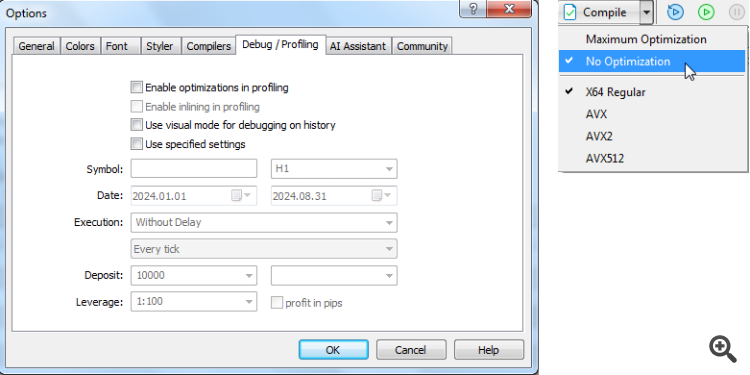Toggle Enable inlining in profiling checkbox
This screenshot has width=750, height=375.
point(136,106)
